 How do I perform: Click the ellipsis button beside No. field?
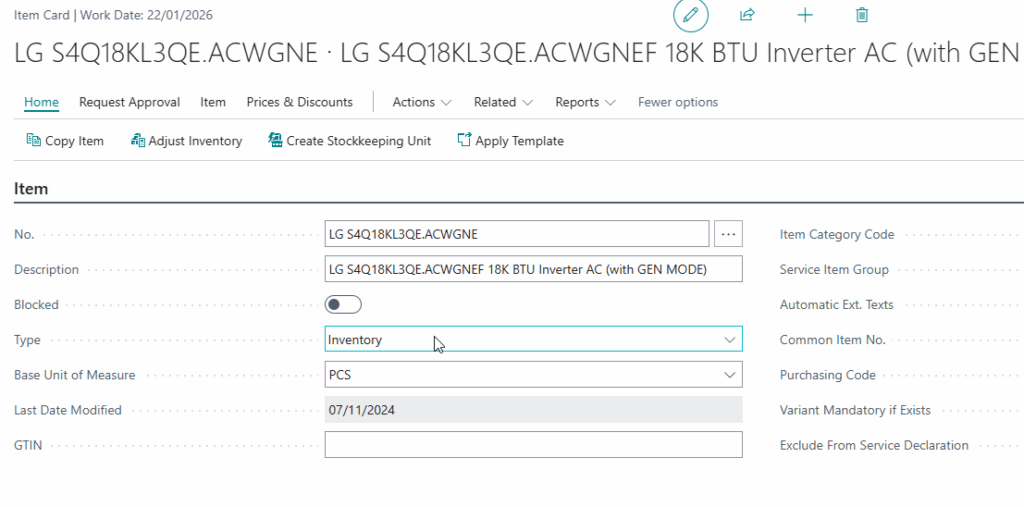[x=728, y=234]
